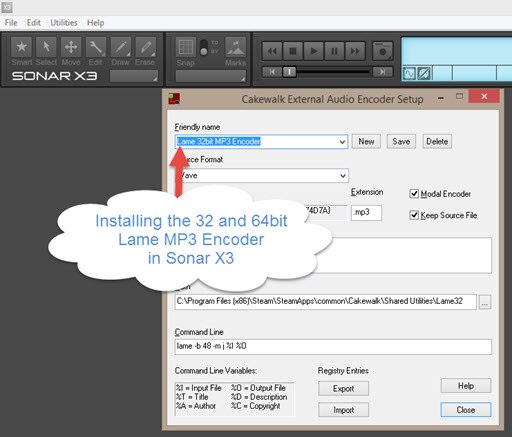Image resolution: width=512 pixels, height=437 pixels.
Task: Click the SONAR X3 icon in title bar
Action: point(7,7)
